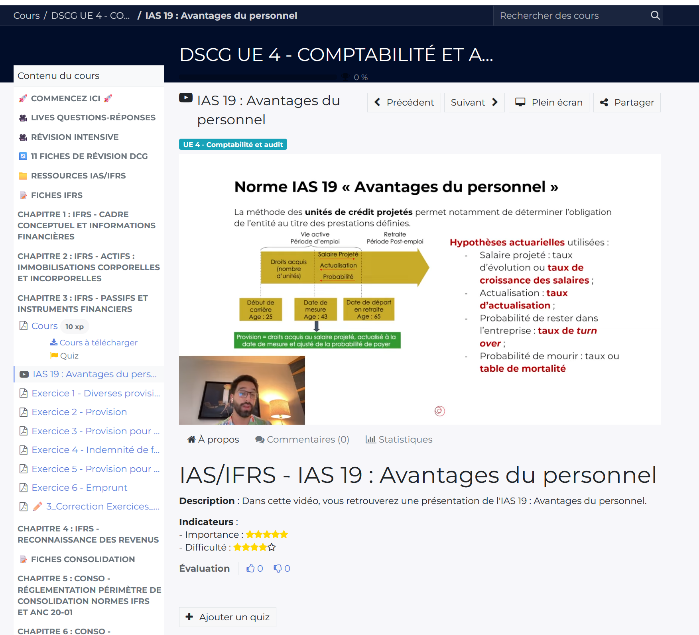Open the Quiz under Cours
This screenshot has height=635, width=699.
(x=69, y=356)
